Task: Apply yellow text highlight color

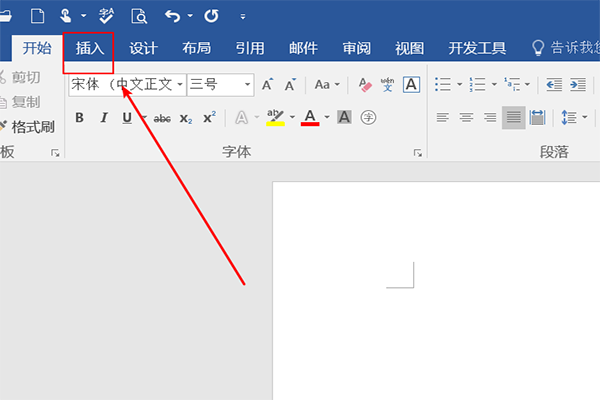Action: 276,118
